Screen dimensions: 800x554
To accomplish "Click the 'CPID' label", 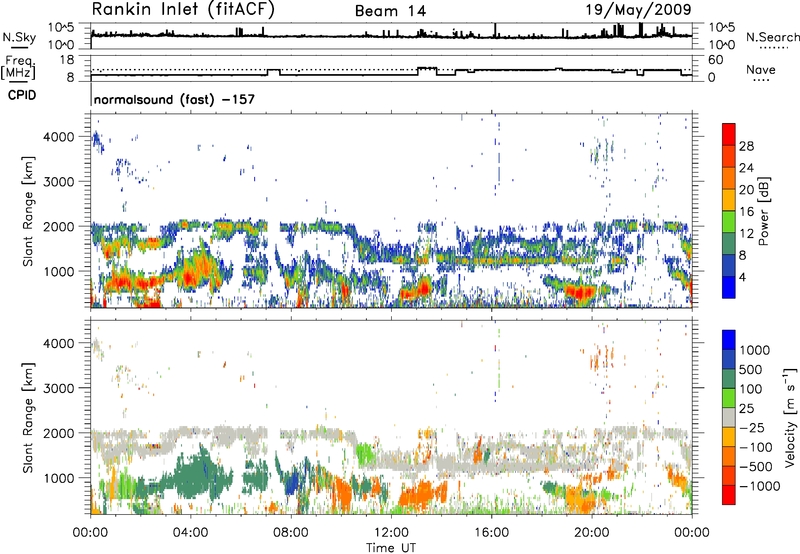I will [22, 95].
